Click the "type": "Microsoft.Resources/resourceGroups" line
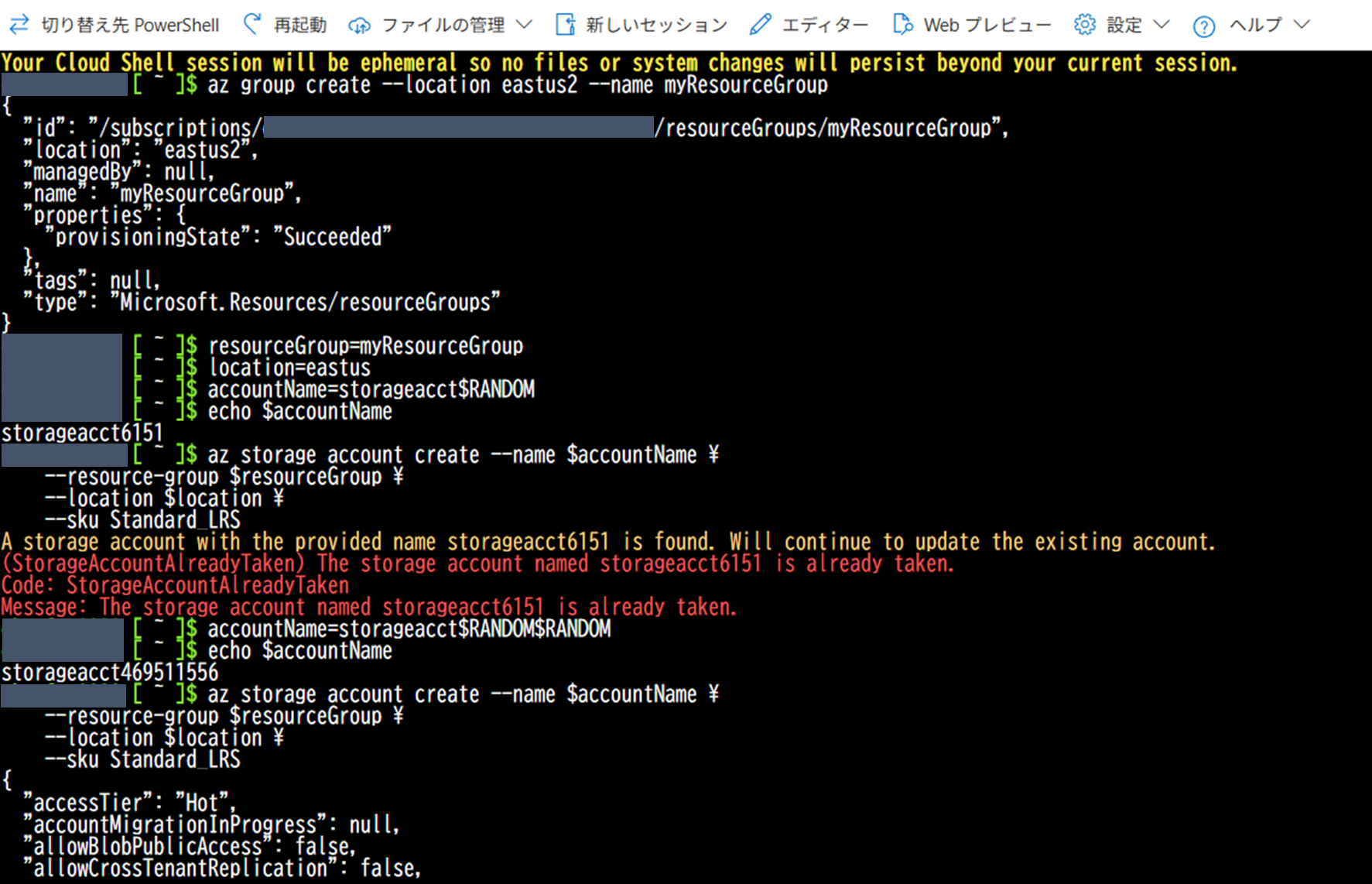Viewport: 1372px width, 884px height. pyautogui.click(x=262, y=302)
